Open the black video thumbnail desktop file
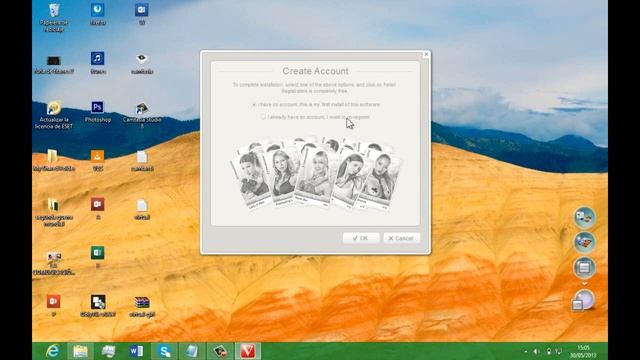 (x=54, y=64)
